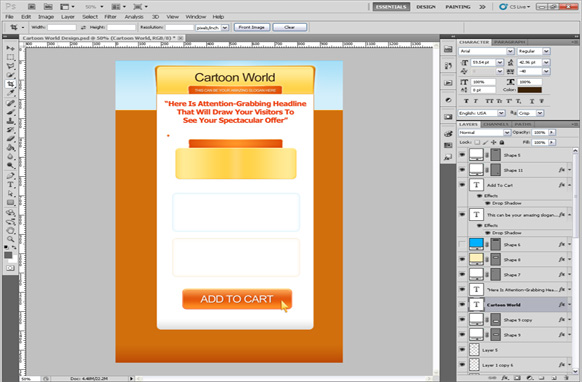582x382 pixels.
Task: Select the Move tool
Action: tap(10, 48)
